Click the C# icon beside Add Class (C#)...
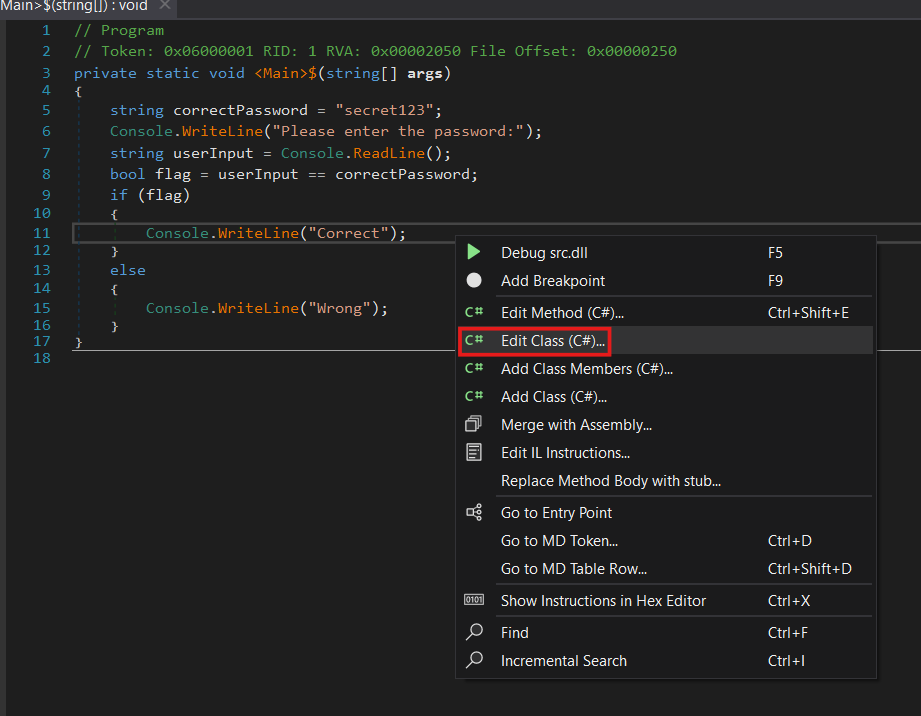The height and width of the screenshot is (716, 921). tap(473, 396)
